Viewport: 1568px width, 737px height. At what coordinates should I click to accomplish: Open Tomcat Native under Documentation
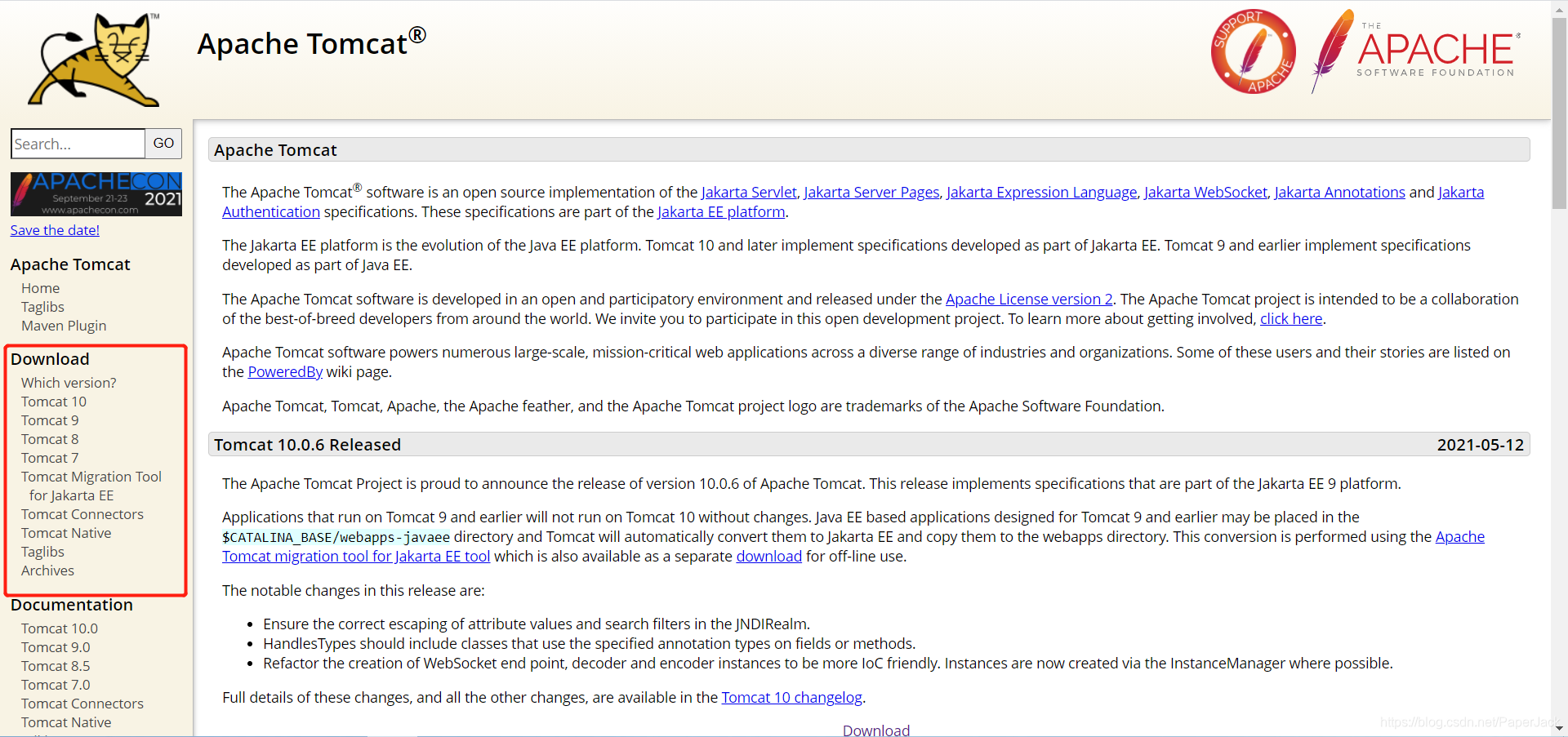tap(66, 722)
